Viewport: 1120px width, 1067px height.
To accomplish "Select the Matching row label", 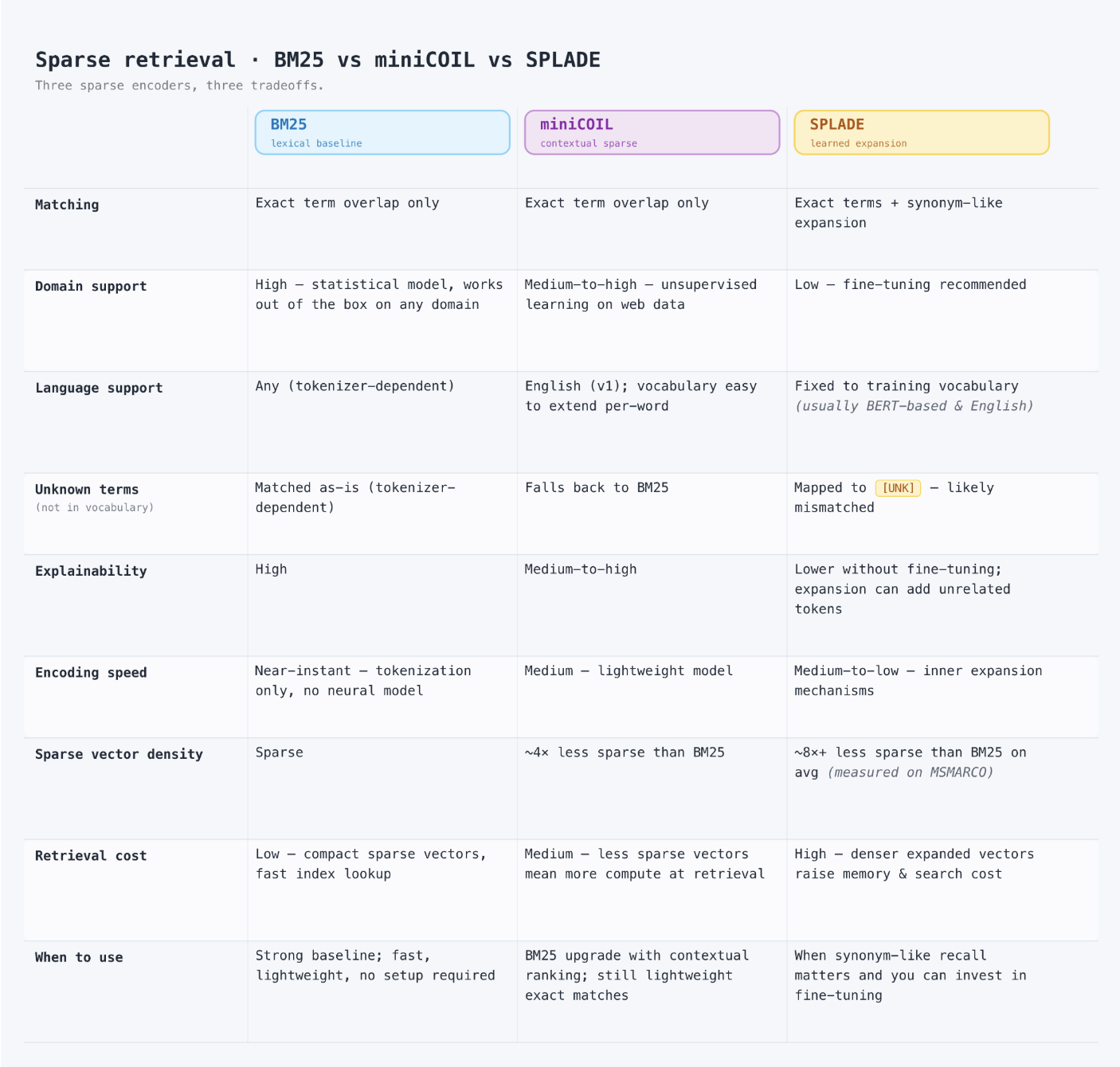I will point(67,205).
